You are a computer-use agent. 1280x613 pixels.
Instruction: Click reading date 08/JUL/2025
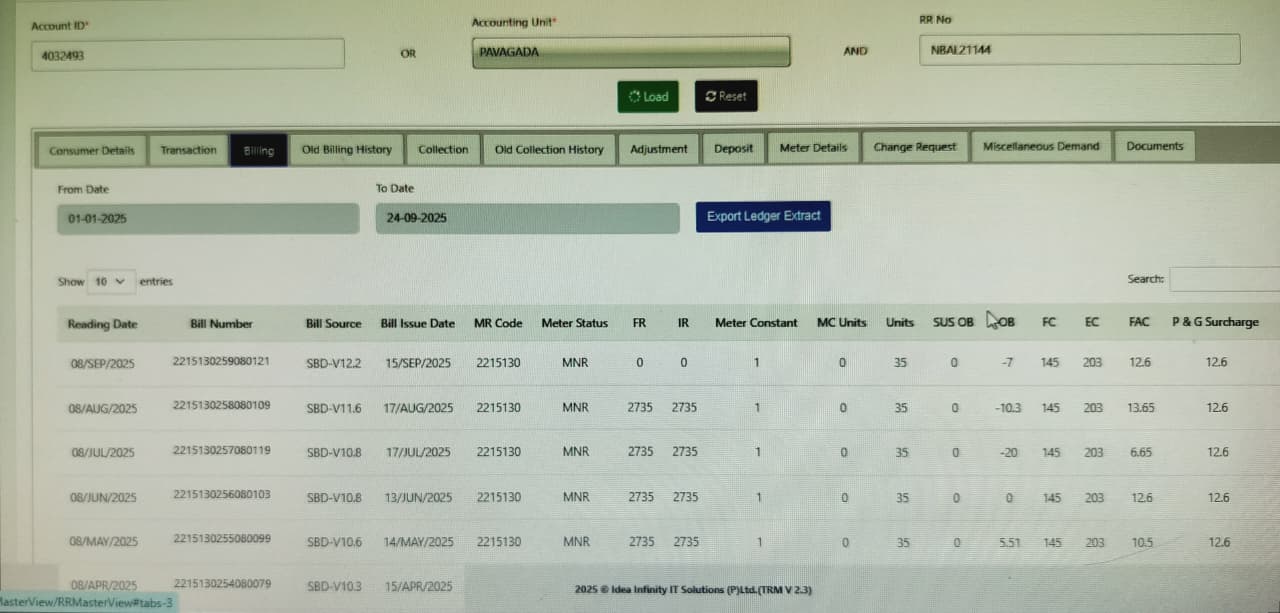click(102, 453)
